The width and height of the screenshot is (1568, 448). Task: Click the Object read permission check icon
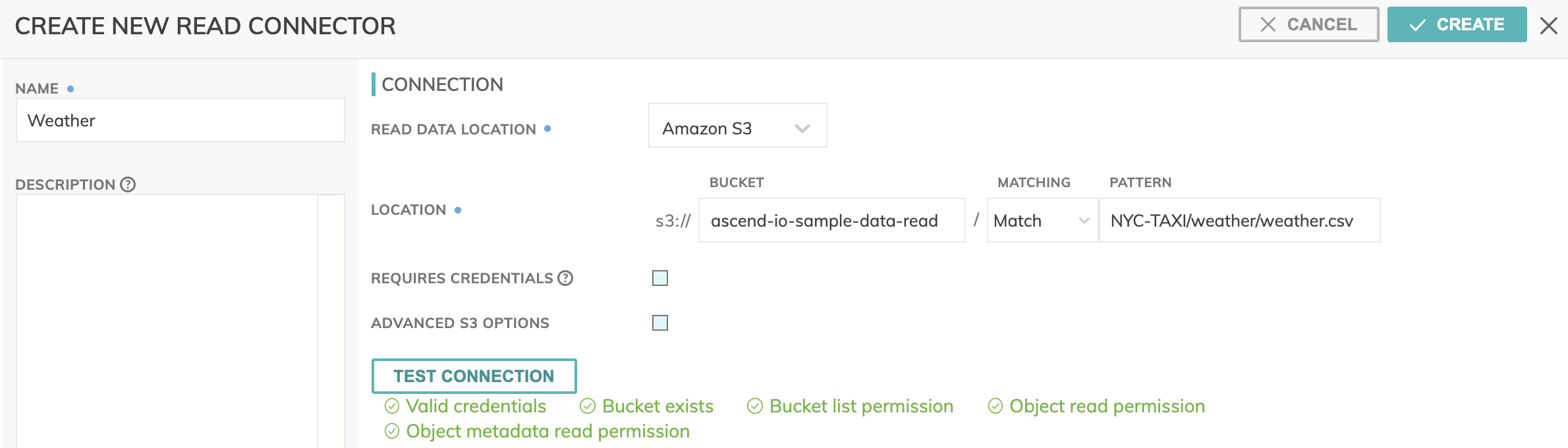coord(995,406)
